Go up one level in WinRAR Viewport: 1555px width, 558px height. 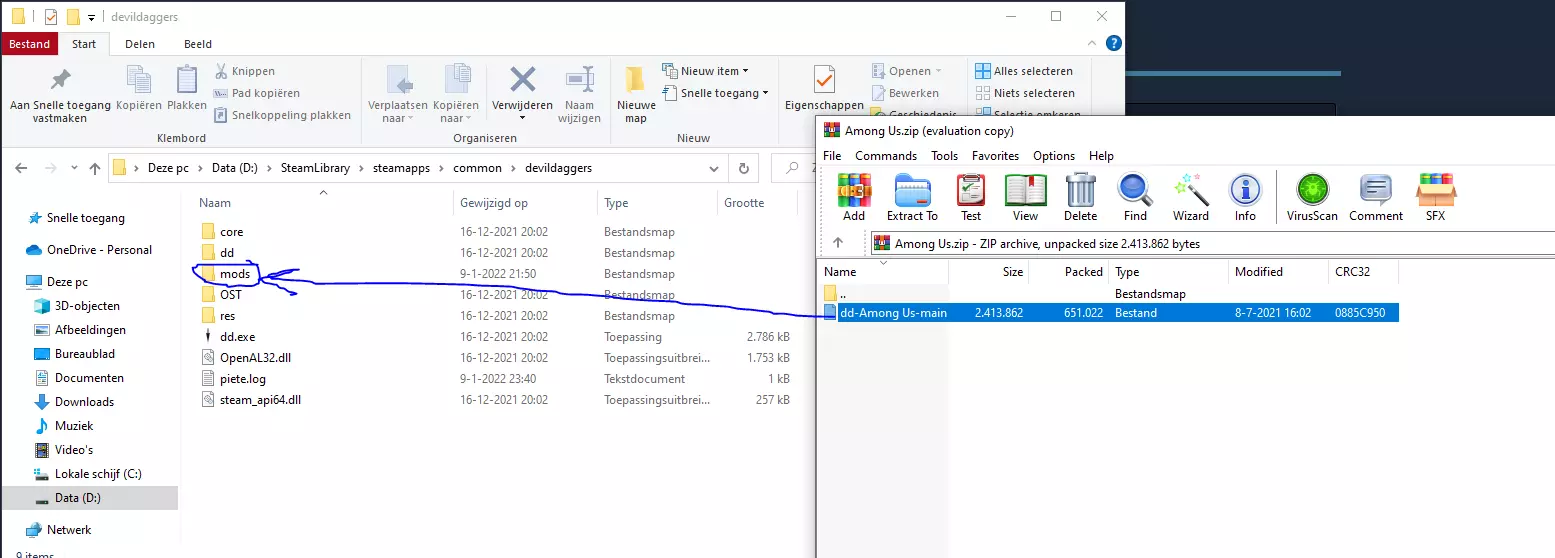[x=838, y=243]
